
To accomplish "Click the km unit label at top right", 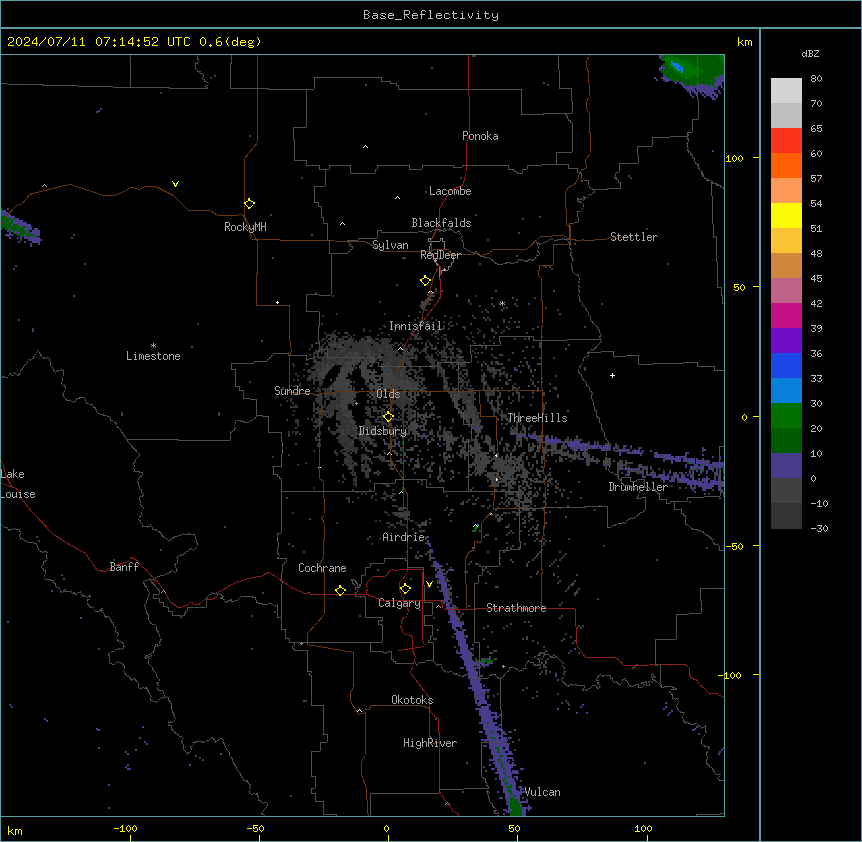I will (x=745, y=42).
